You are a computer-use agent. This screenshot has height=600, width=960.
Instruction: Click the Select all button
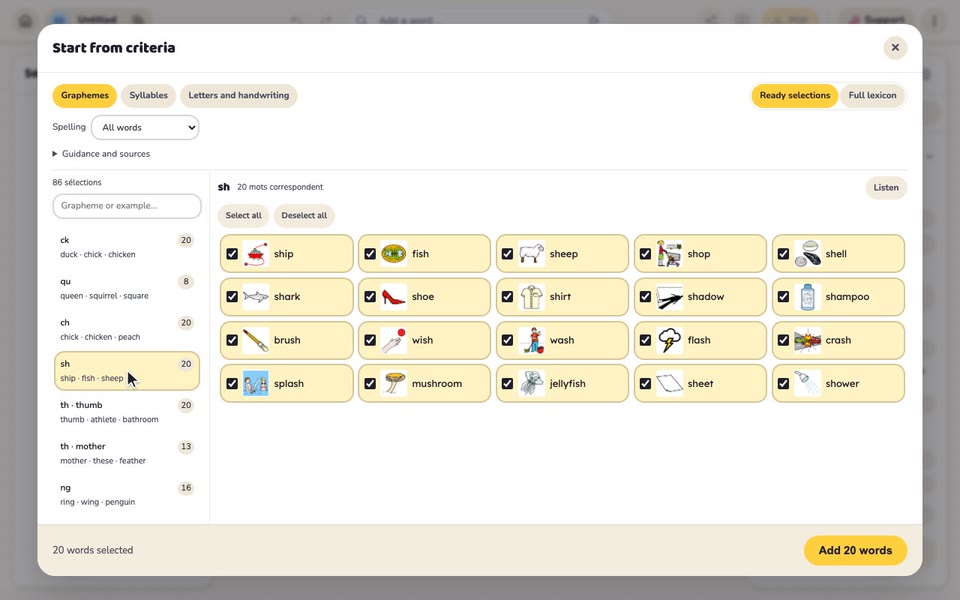(243, 216)
